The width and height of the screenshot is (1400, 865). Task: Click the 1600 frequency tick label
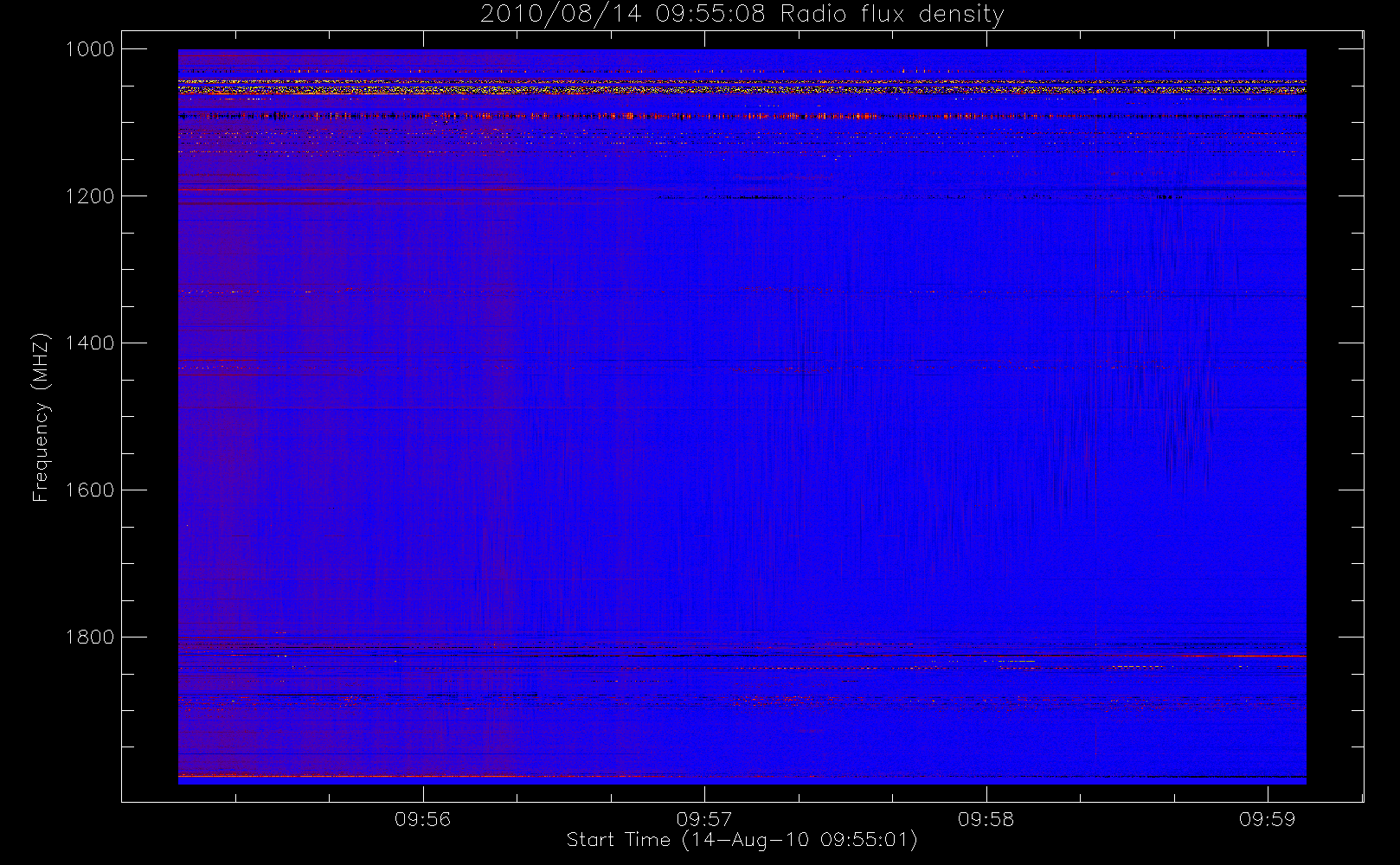pyautogui.click(x=90, y=490)
